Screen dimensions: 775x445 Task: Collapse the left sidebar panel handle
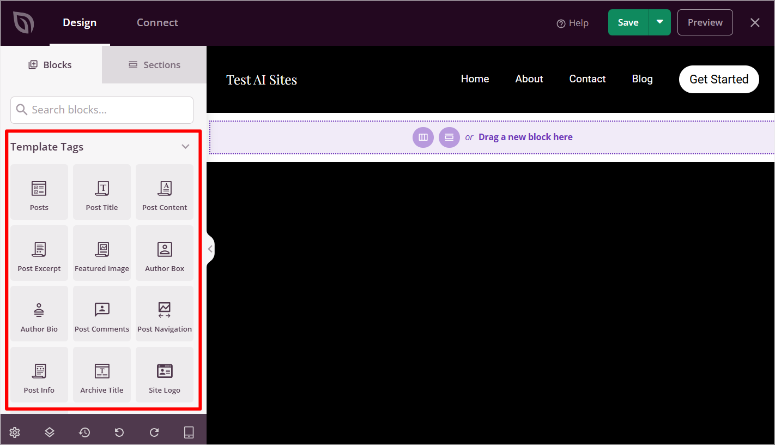pyautogui.click(x=210, y=249)
